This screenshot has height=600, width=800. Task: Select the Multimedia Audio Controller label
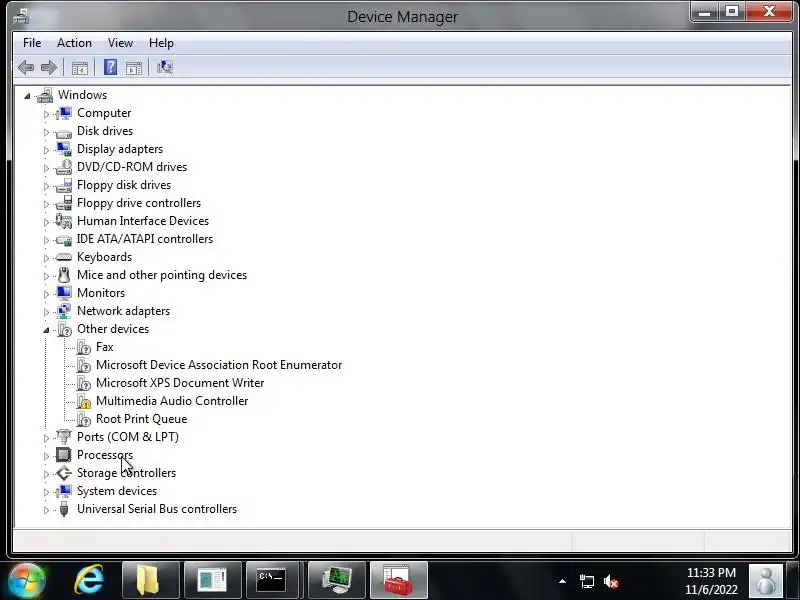tap(172, 401)
